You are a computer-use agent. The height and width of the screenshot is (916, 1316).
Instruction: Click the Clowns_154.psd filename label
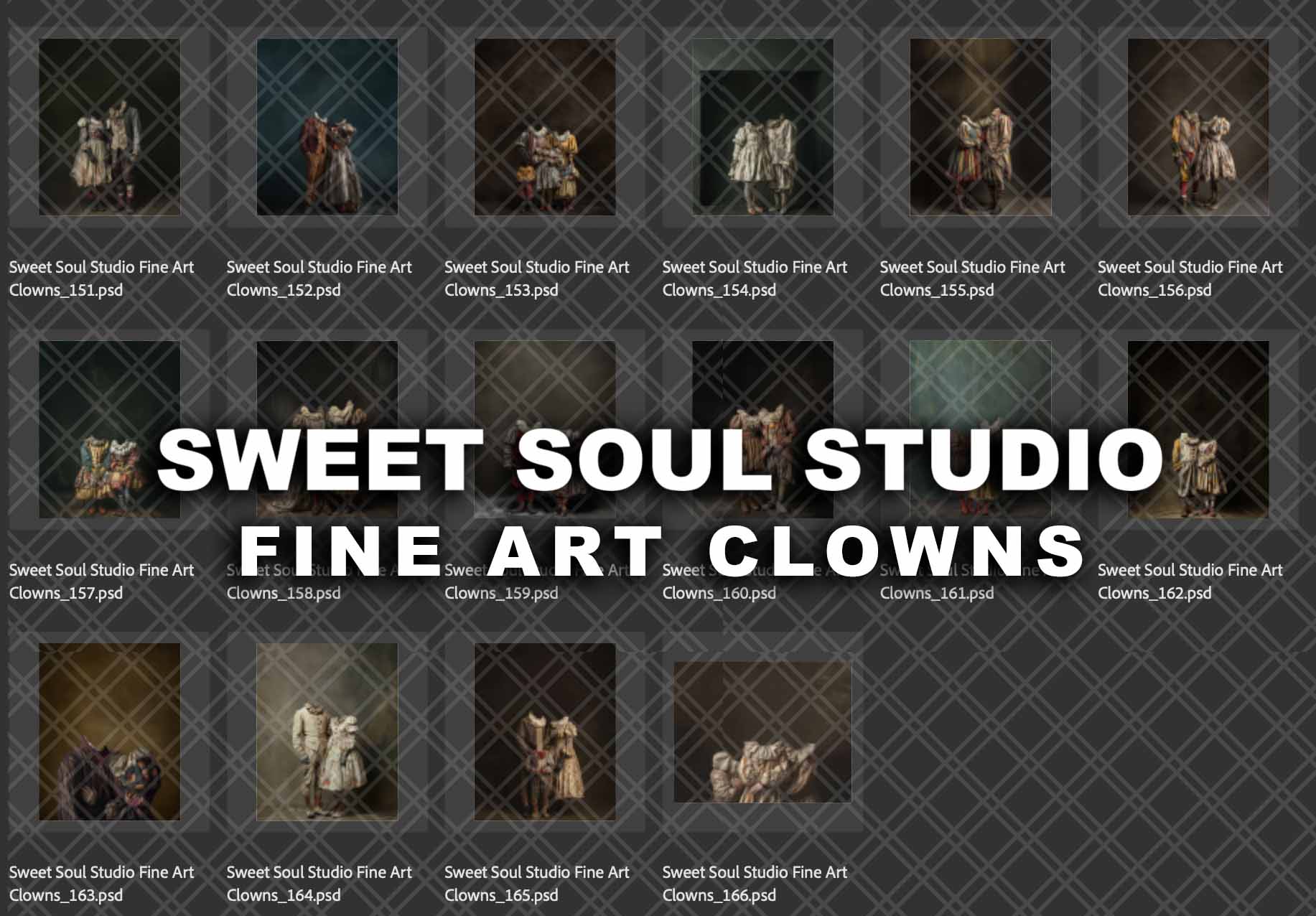click(x=755, y=279)
